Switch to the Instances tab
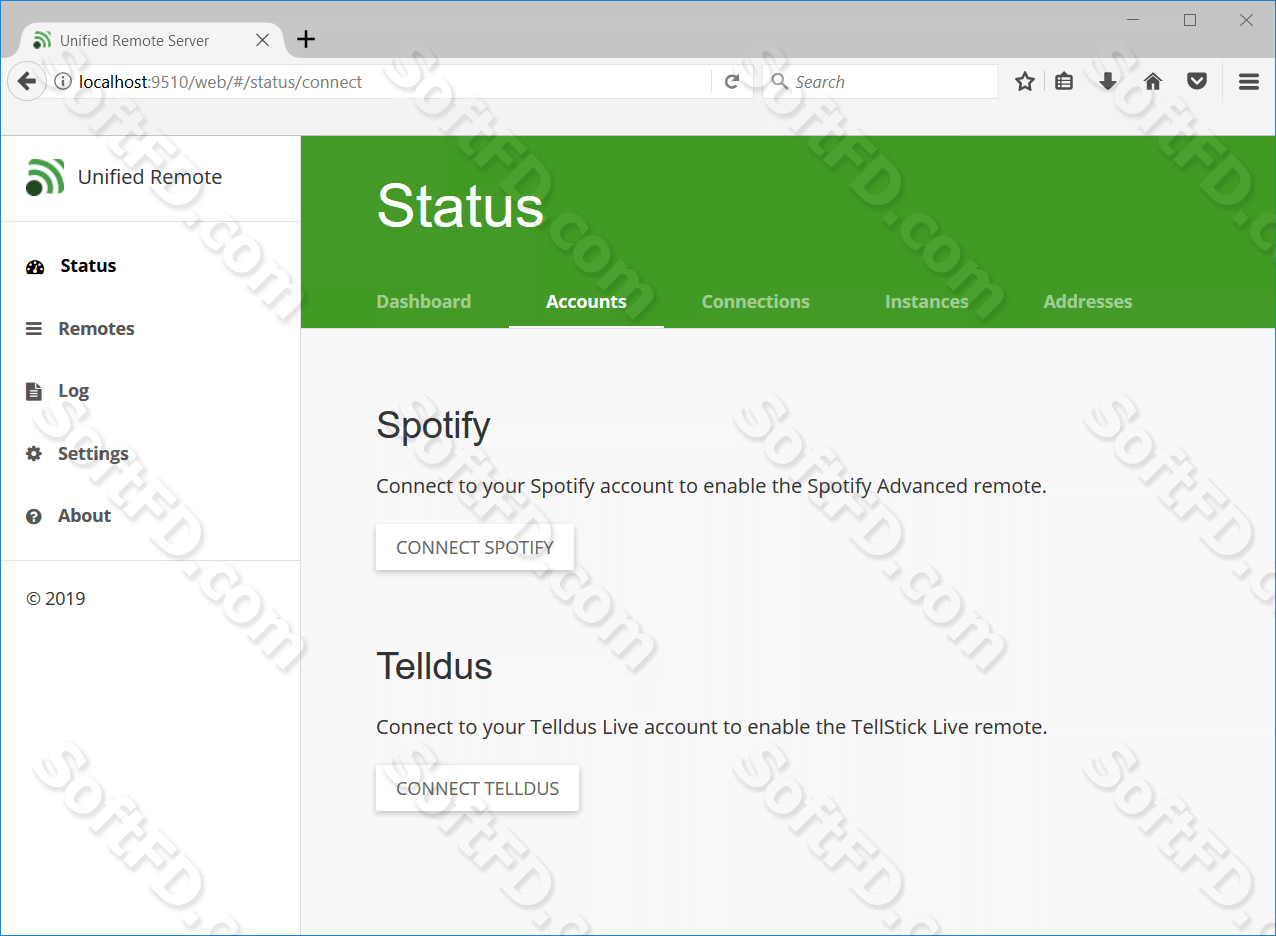The width and height of the screenshot is (1276, 936). tap(926, 301)
